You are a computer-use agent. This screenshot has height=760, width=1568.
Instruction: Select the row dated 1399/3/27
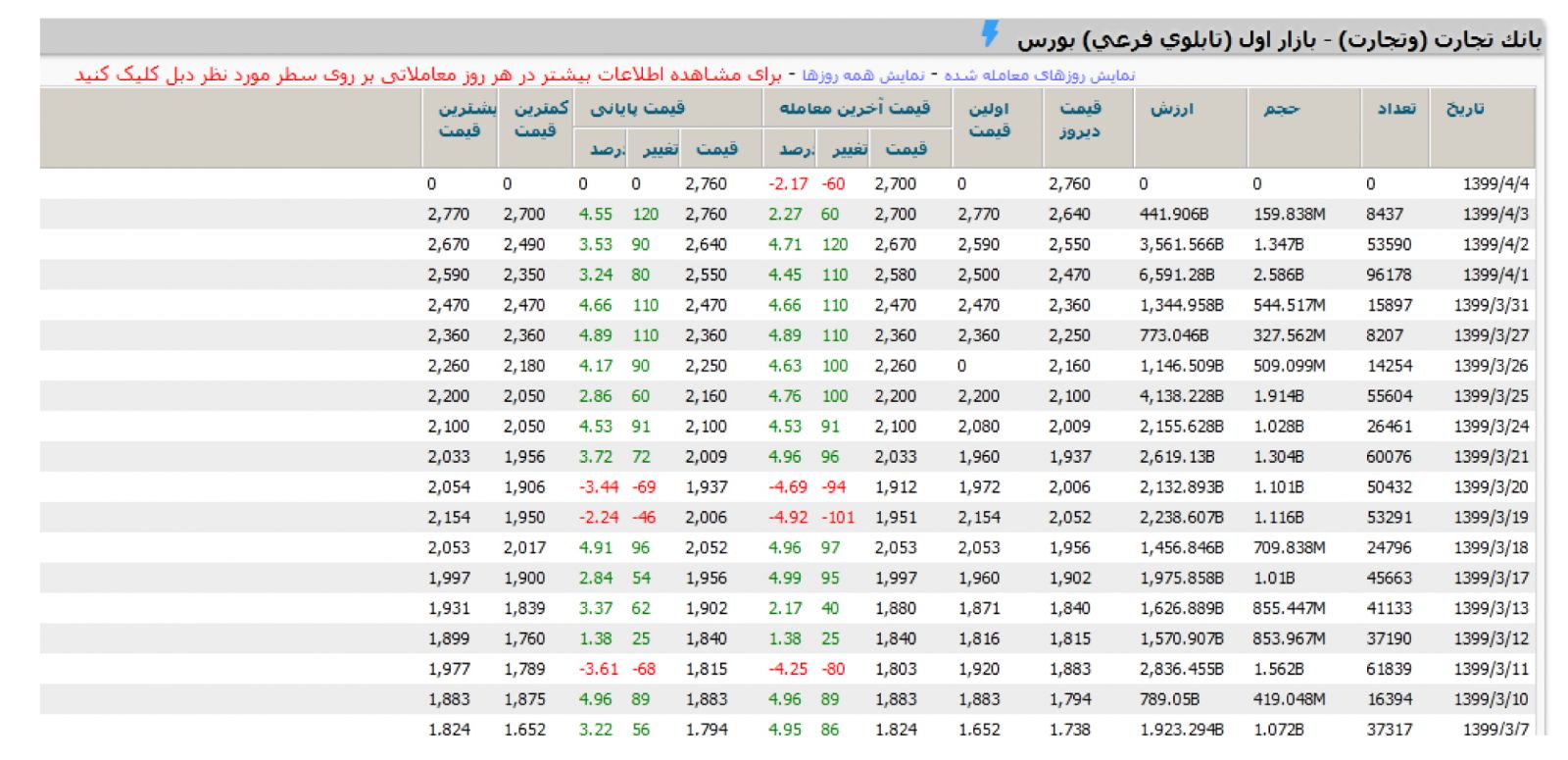(787, 335)
